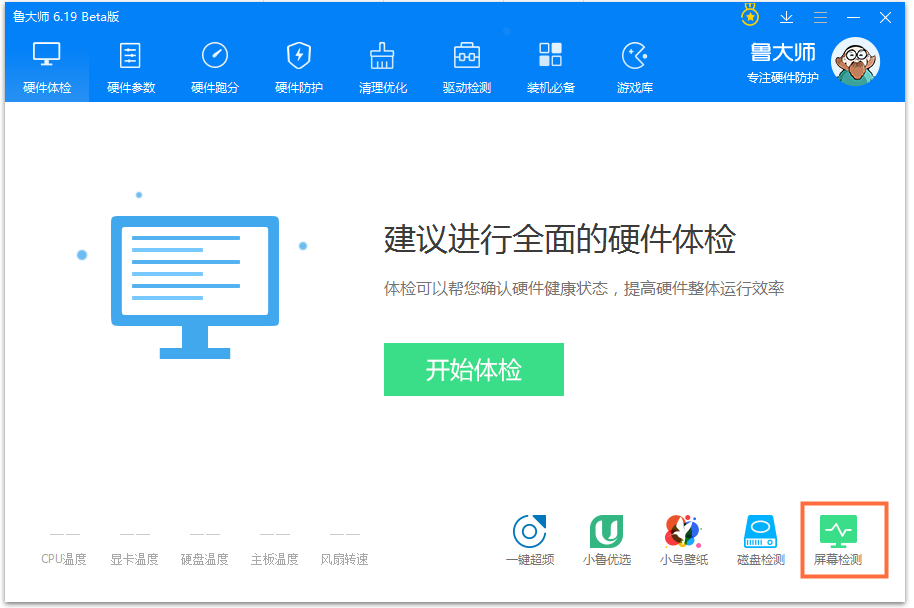Click the trophy badge icon
Image resolution: width=914 pixels, height=608 pixels.
748,17
